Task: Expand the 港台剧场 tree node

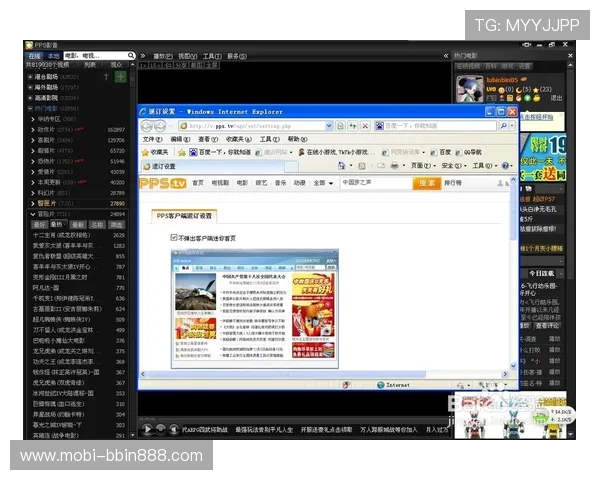Action: click(x=30, y=77)
